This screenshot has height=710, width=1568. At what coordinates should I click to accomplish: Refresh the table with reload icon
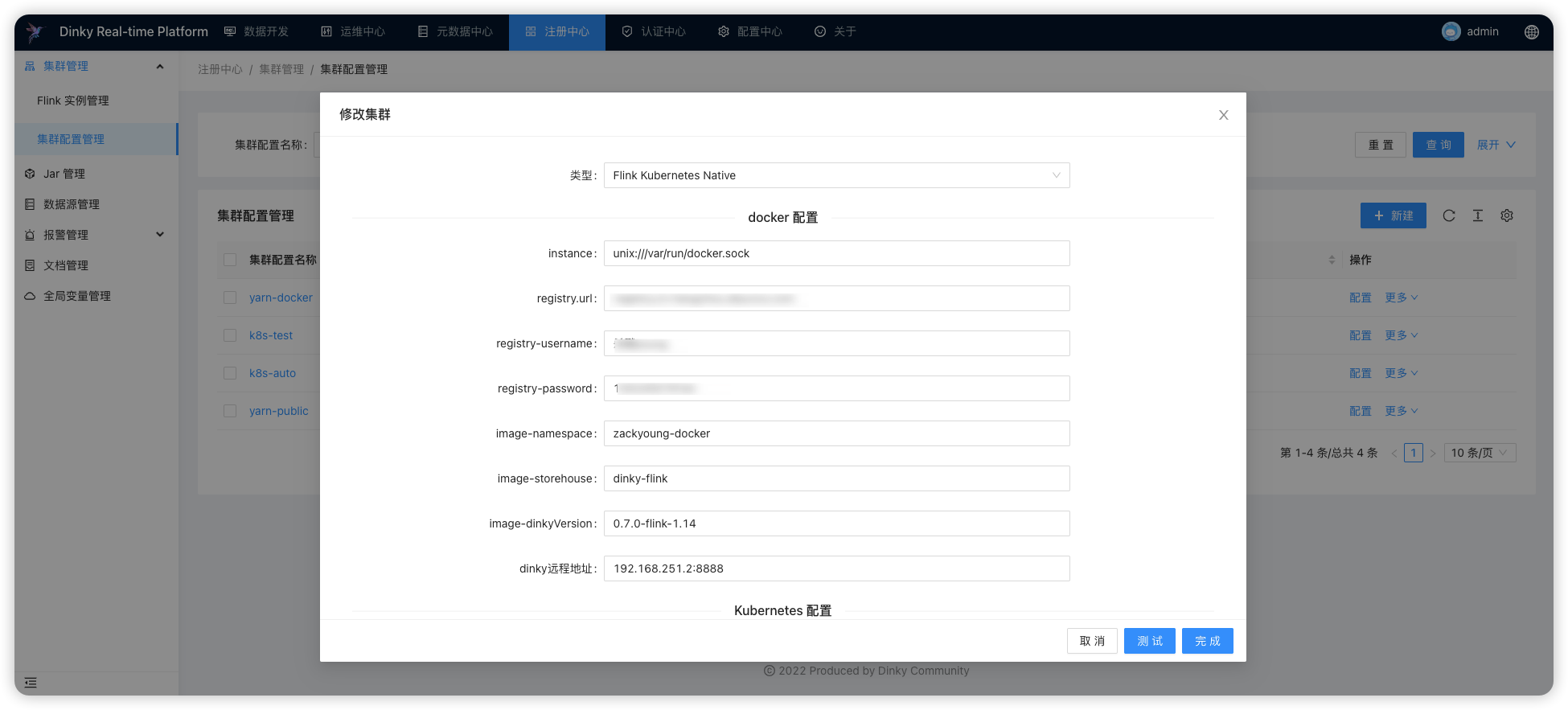pos(1449,215)
